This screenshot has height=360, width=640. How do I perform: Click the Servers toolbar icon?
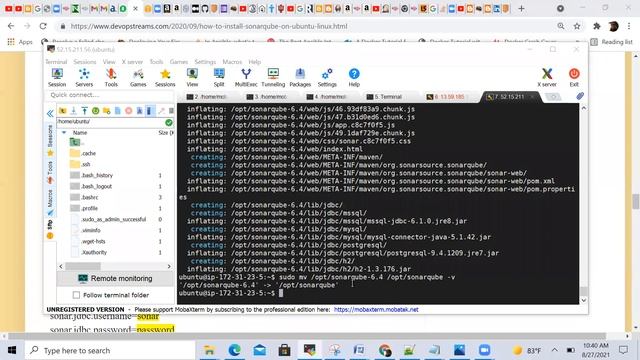[x=84, y=77]
